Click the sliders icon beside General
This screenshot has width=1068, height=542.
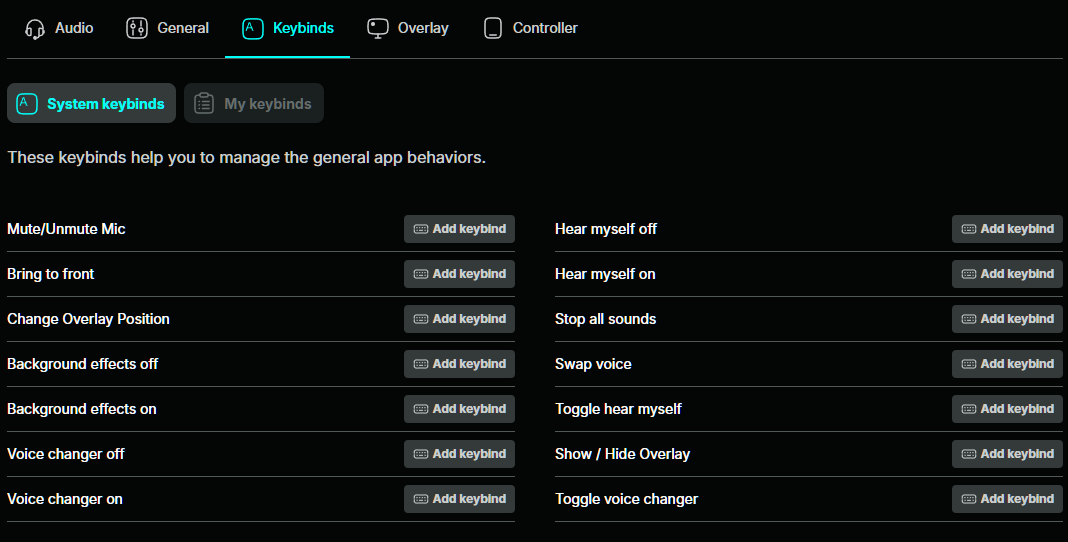click(x=137, y=28)
